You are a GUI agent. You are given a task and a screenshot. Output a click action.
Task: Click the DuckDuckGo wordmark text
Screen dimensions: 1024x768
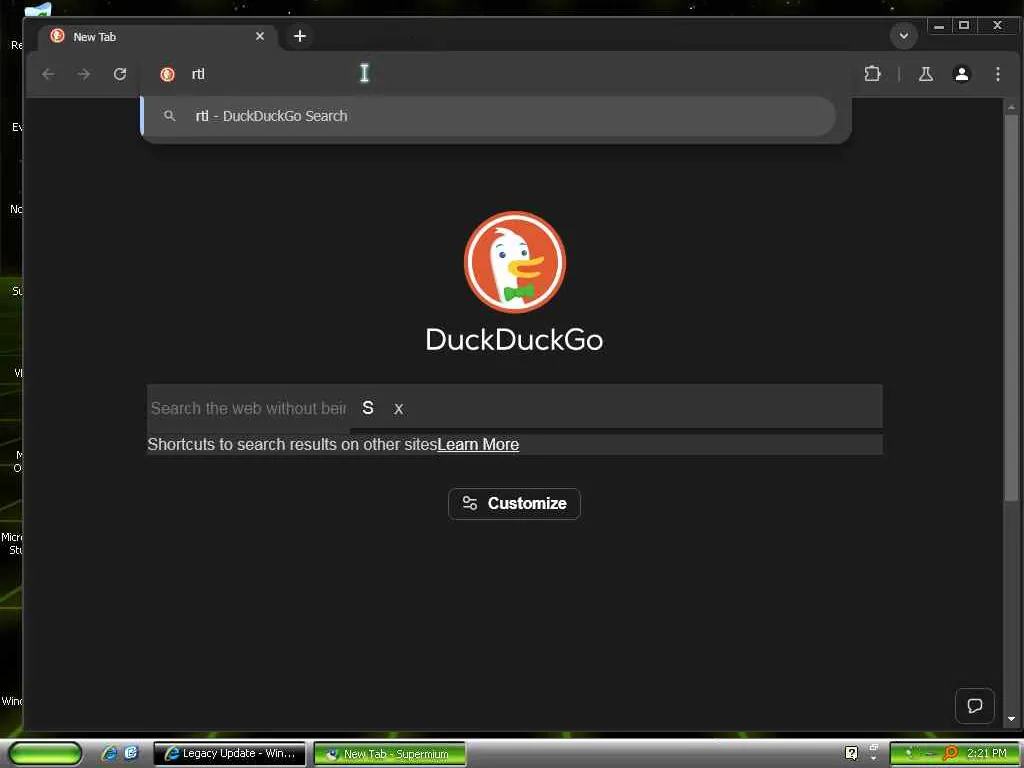point(515,340)
